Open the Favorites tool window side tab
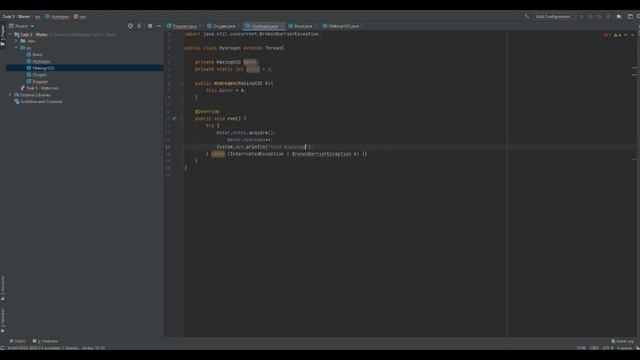640x360 pixels. pyautogui.click(x=3, y=320)
